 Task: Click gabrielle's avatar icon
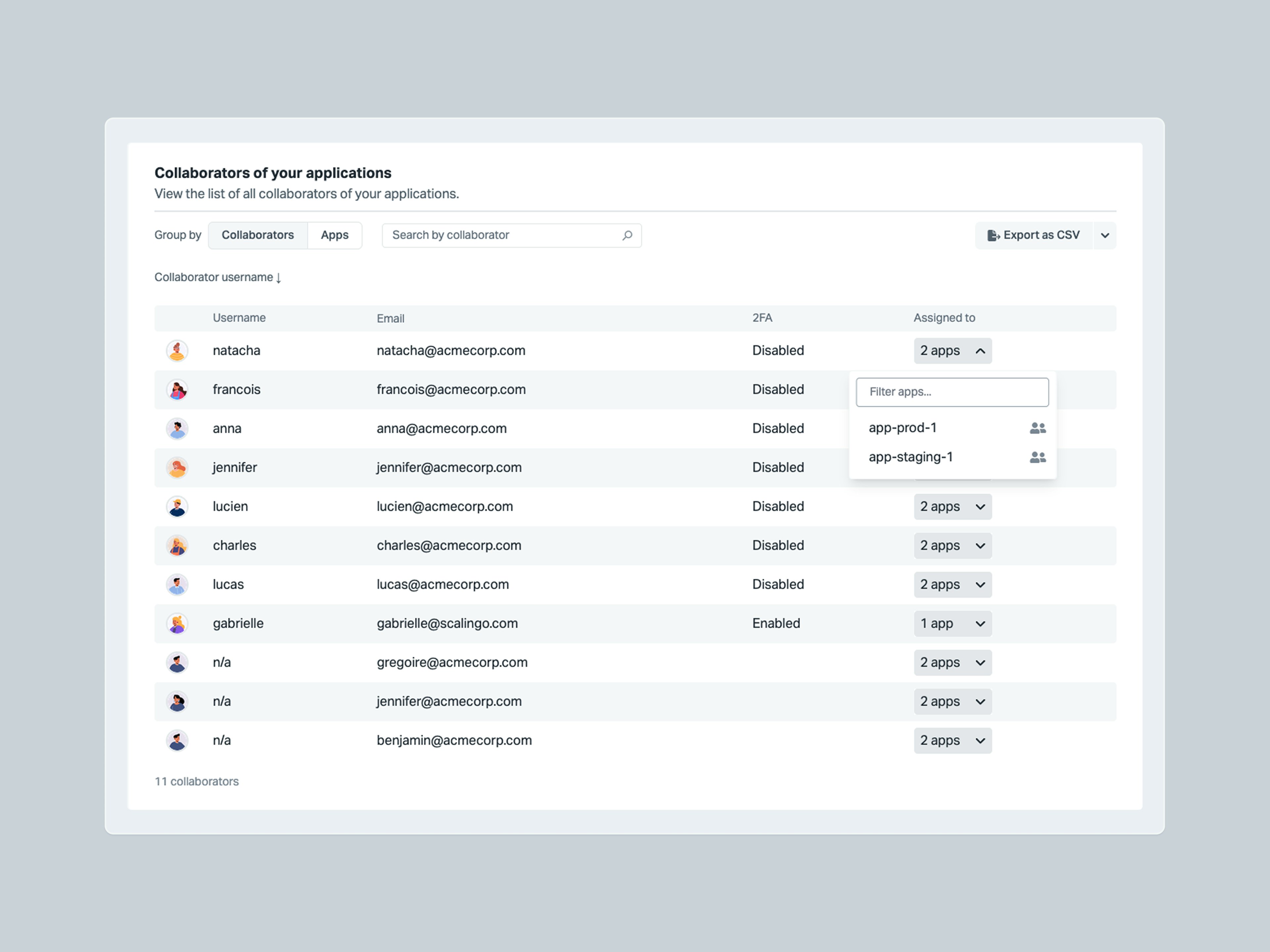point(177,624)
